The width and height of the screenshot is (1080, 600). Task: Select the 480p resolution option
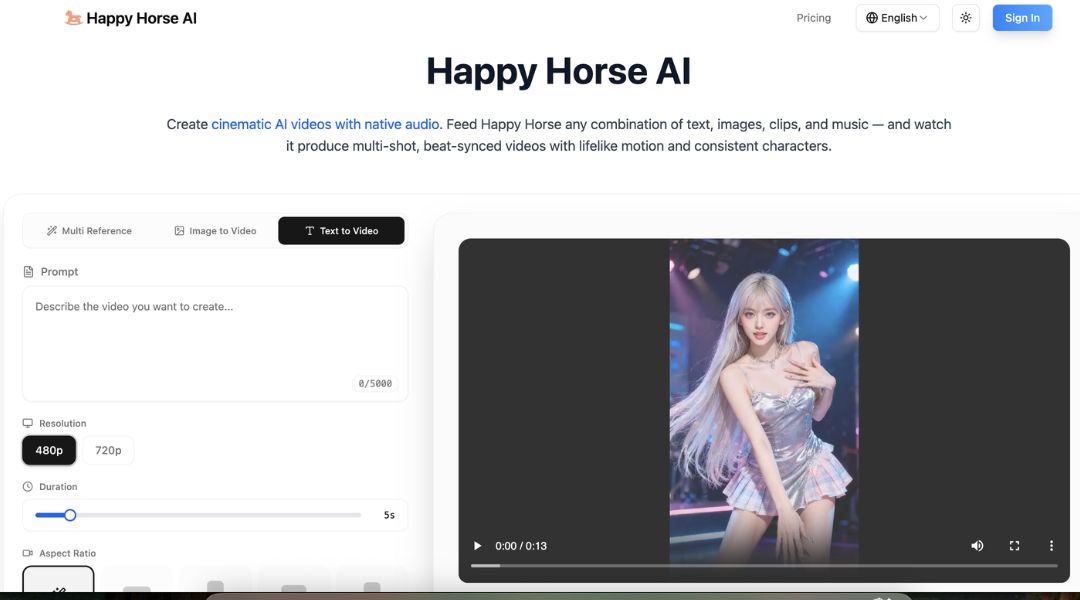pos(49,451)
